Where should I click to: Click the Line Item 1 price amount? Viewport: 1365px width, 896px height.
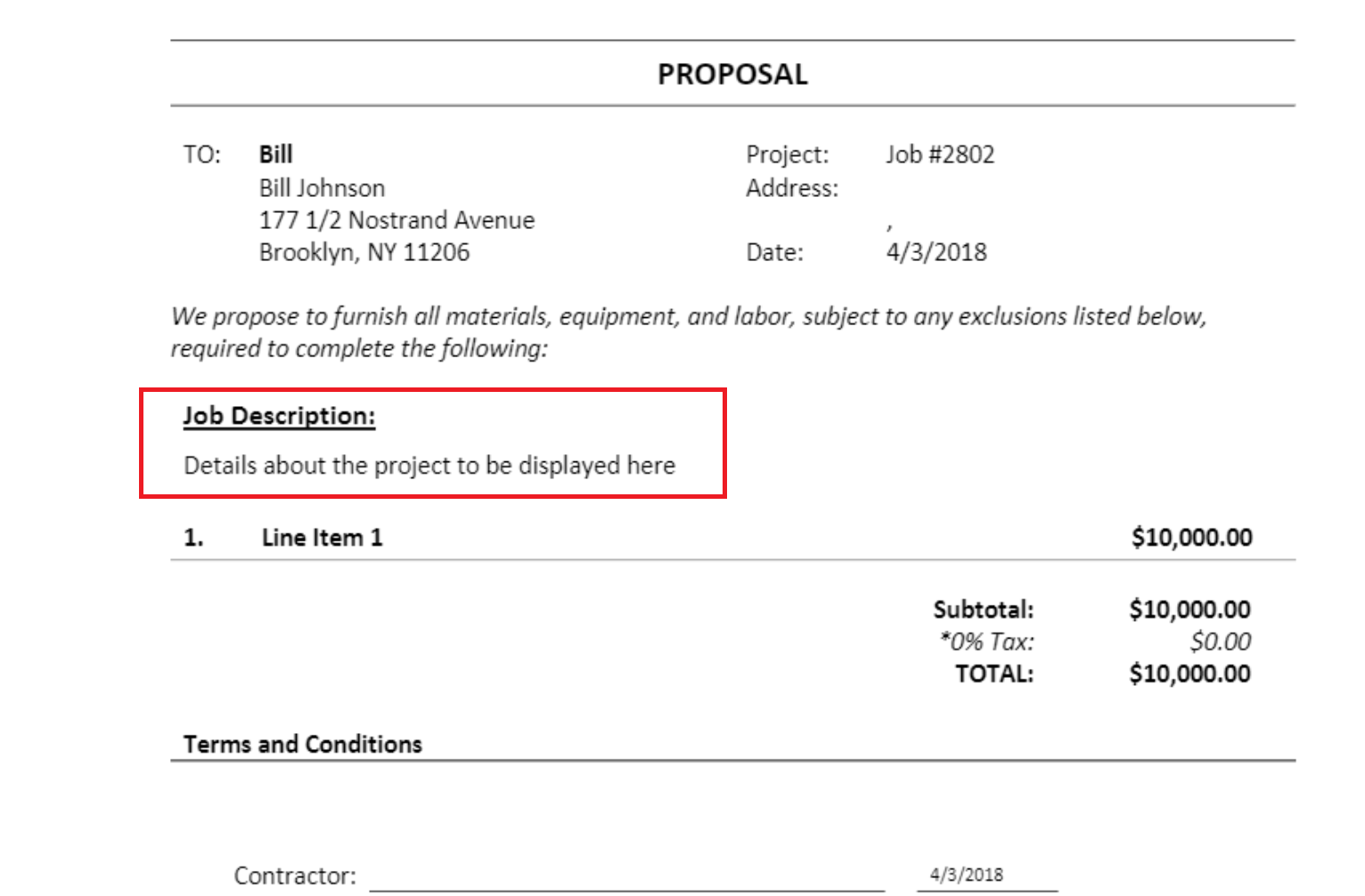coord(1192,537)
